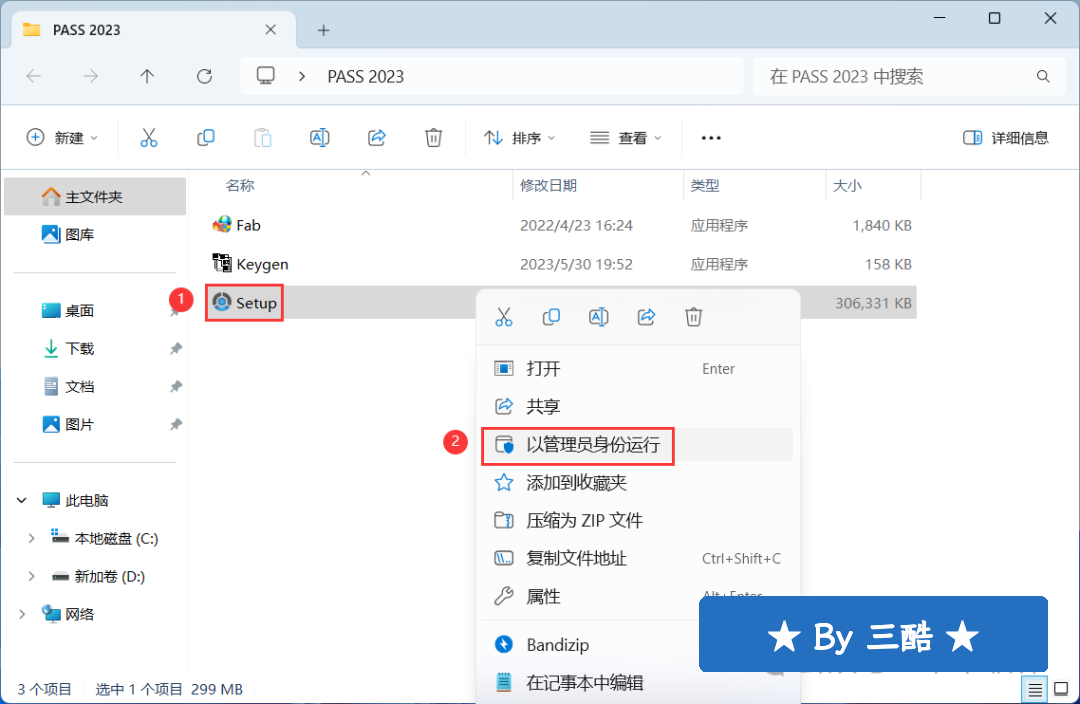Image resolution: width=1080 pixels, height=704 pixels.
Task: Unpin 文档 from quick access
Action: tap(176, 386)
